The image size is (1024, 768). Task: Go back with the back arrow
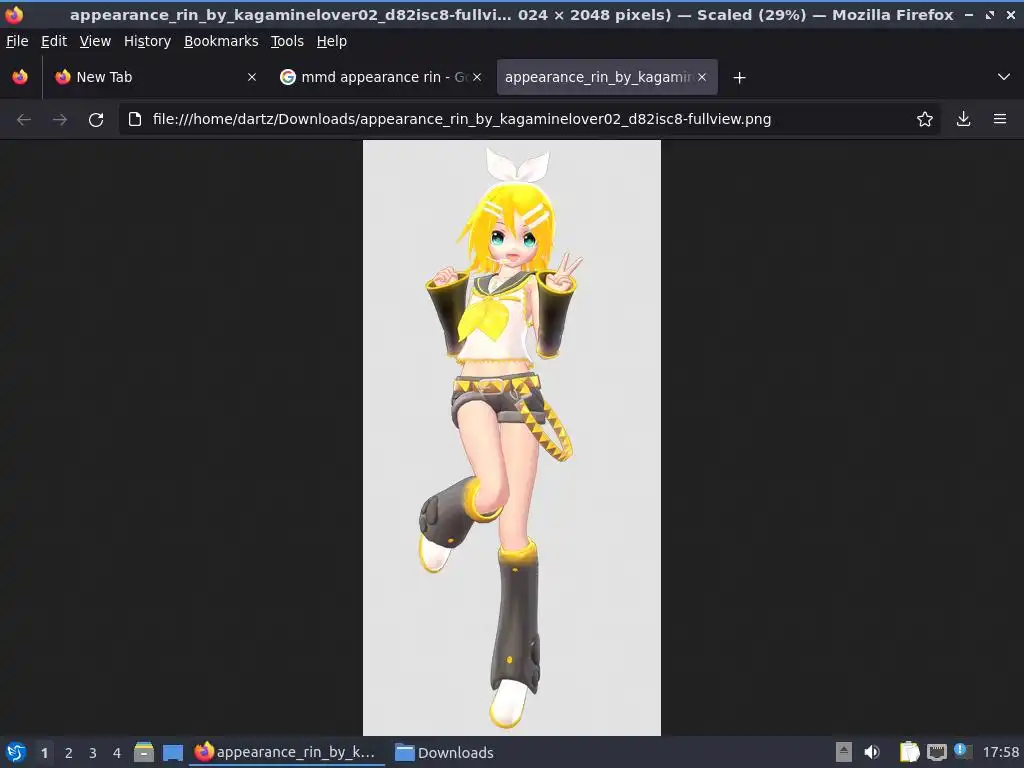click(24, 120)
